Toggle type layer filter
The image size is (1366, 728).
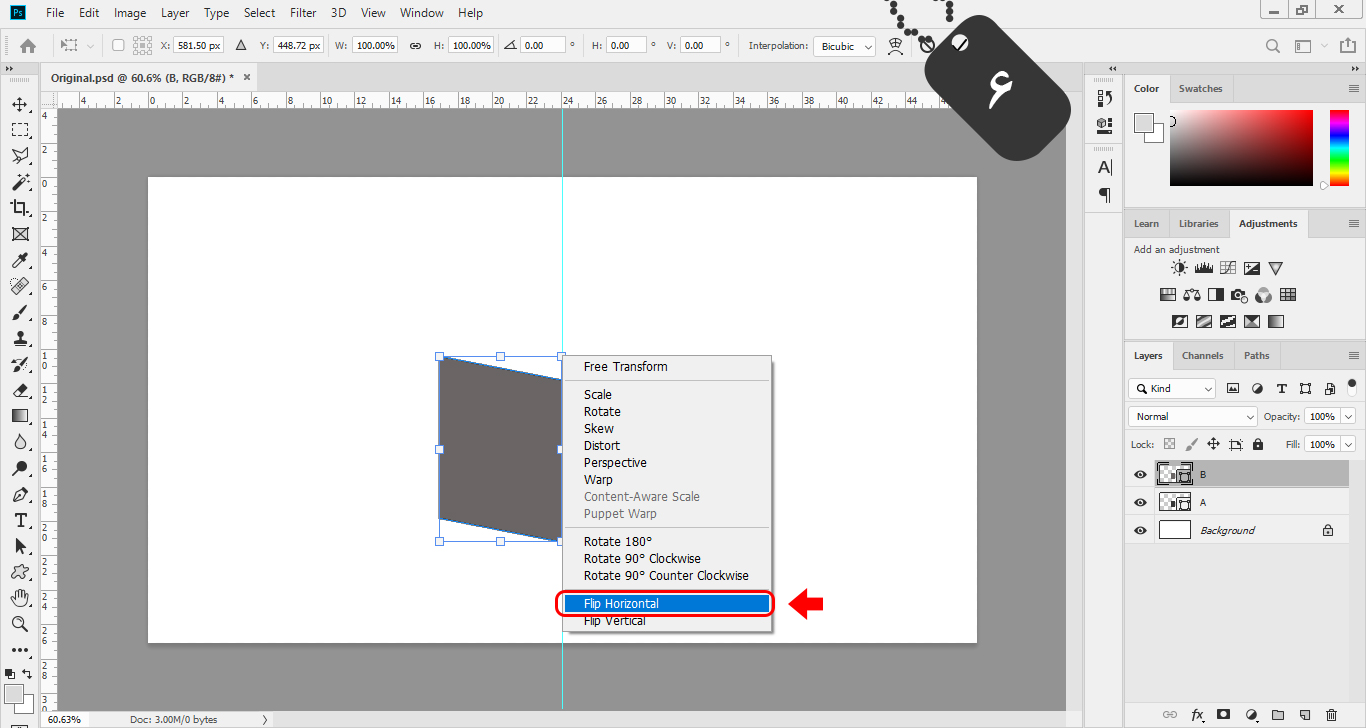coord(1281,388)
